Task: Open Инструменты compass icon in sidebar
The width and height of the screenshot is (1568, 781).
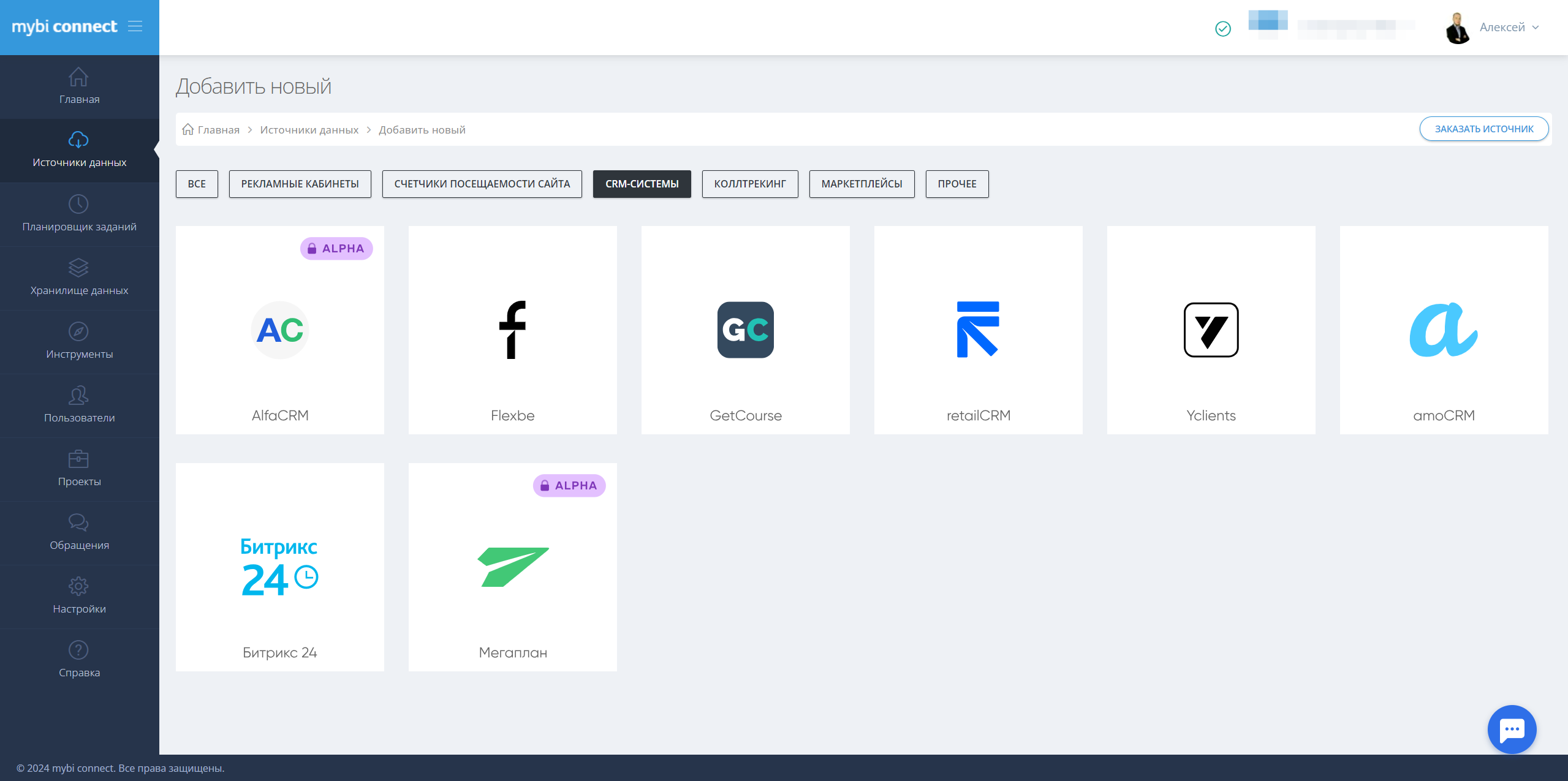Action: coord(78,331)
